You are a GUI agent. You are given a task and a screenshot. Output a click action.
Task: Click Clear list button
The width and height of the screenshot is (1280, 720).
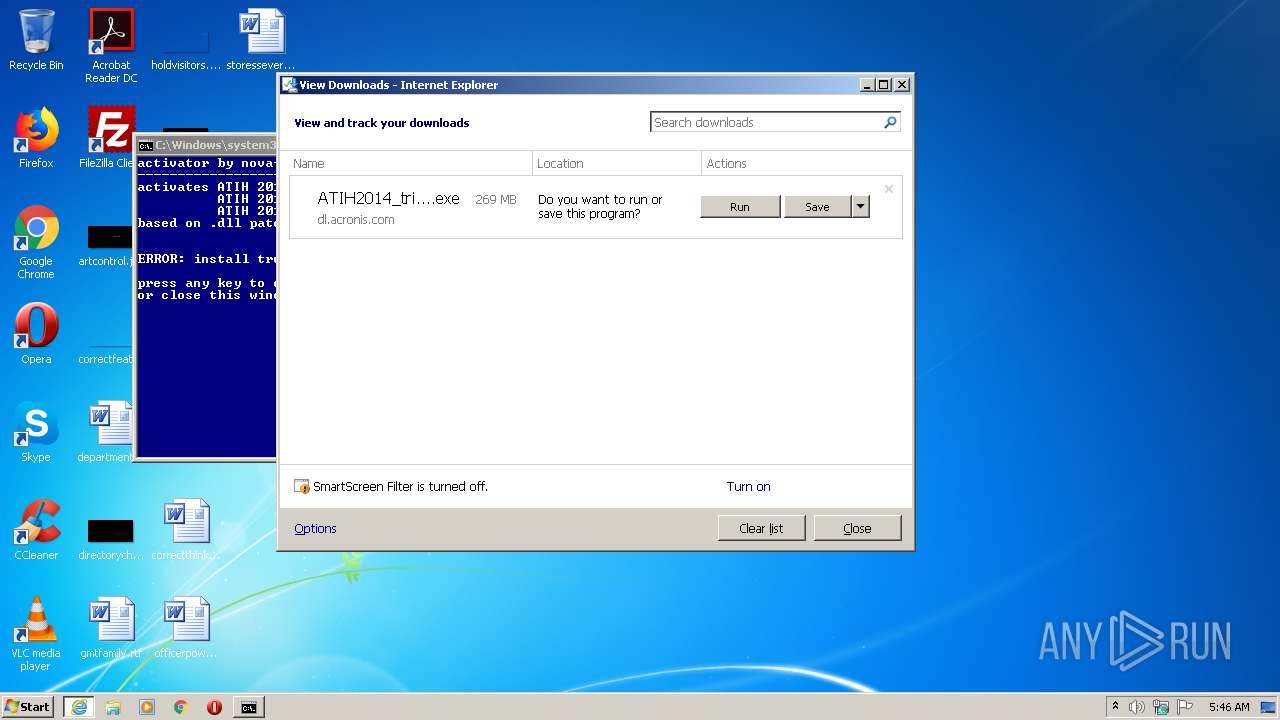761,528
